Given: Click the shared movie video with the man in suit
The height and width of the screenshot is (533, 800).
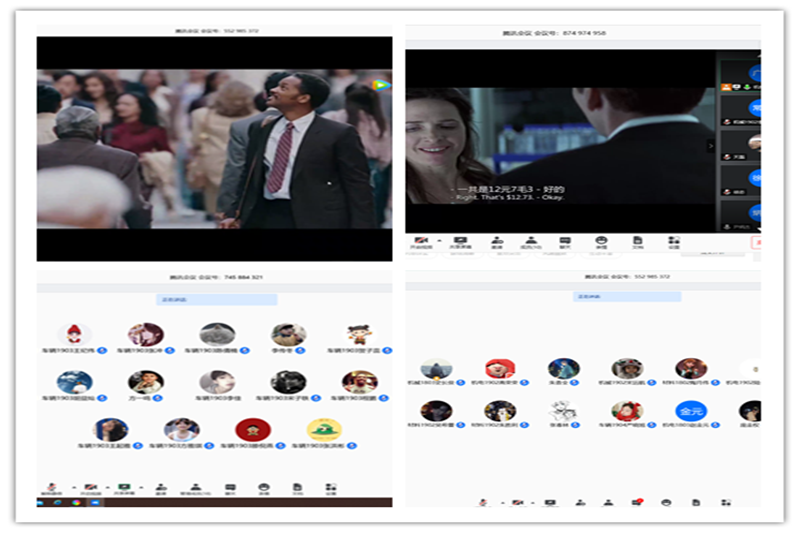Looking at the screenshot, I should [x=214, y=149].
